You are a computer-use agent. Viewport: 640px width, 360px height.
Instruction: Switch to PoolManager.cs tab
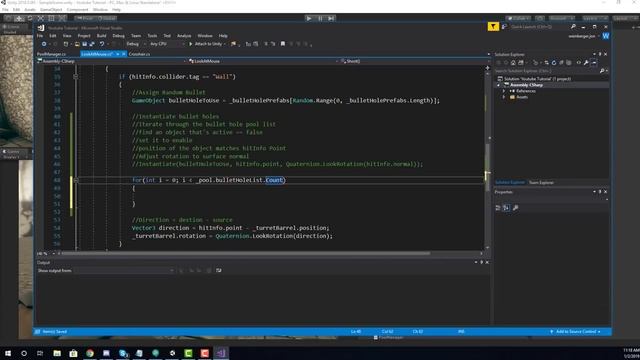pyautogui.click(x=51, y=54)
